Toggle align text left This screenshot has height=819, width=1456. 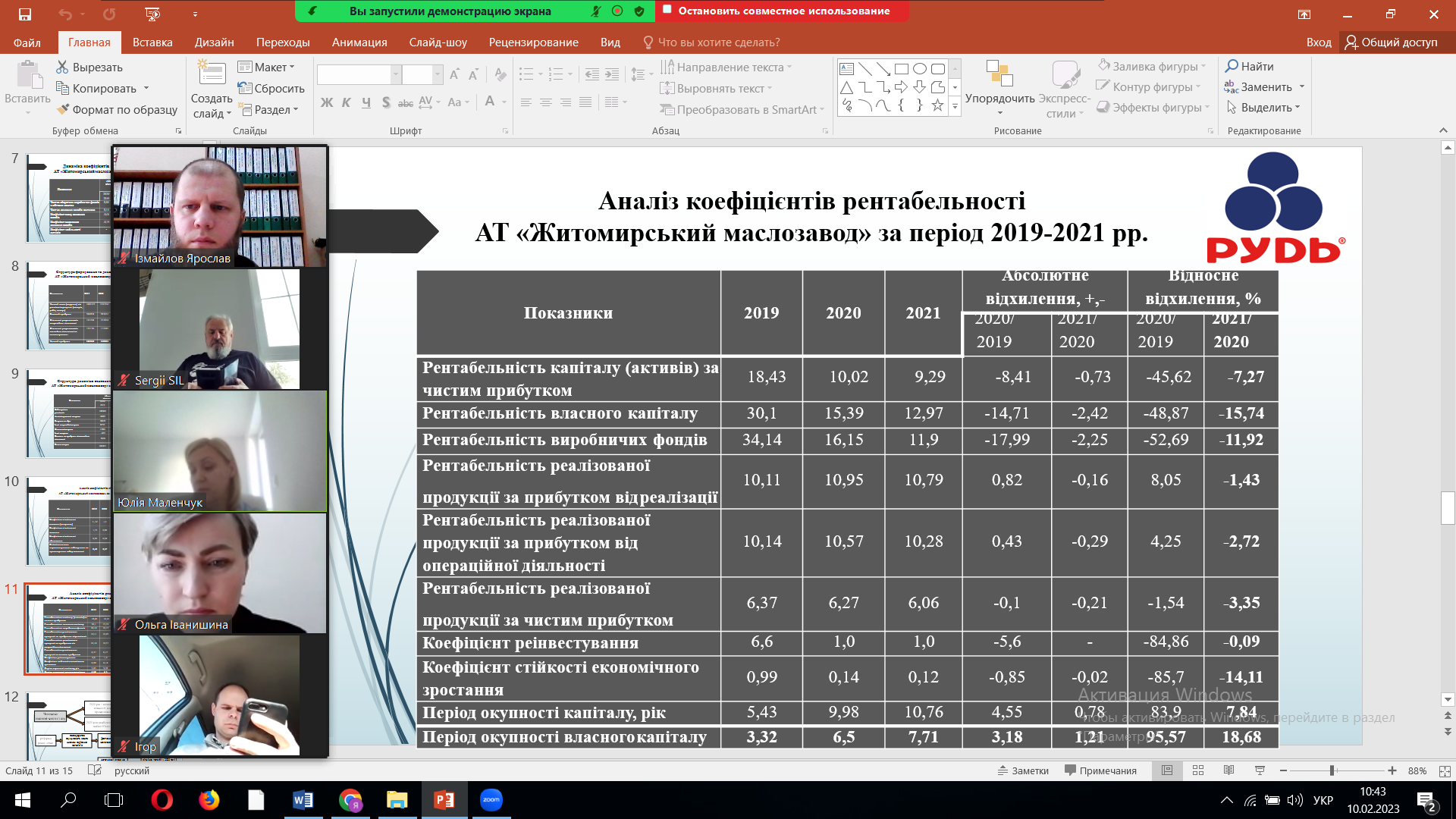526,102
